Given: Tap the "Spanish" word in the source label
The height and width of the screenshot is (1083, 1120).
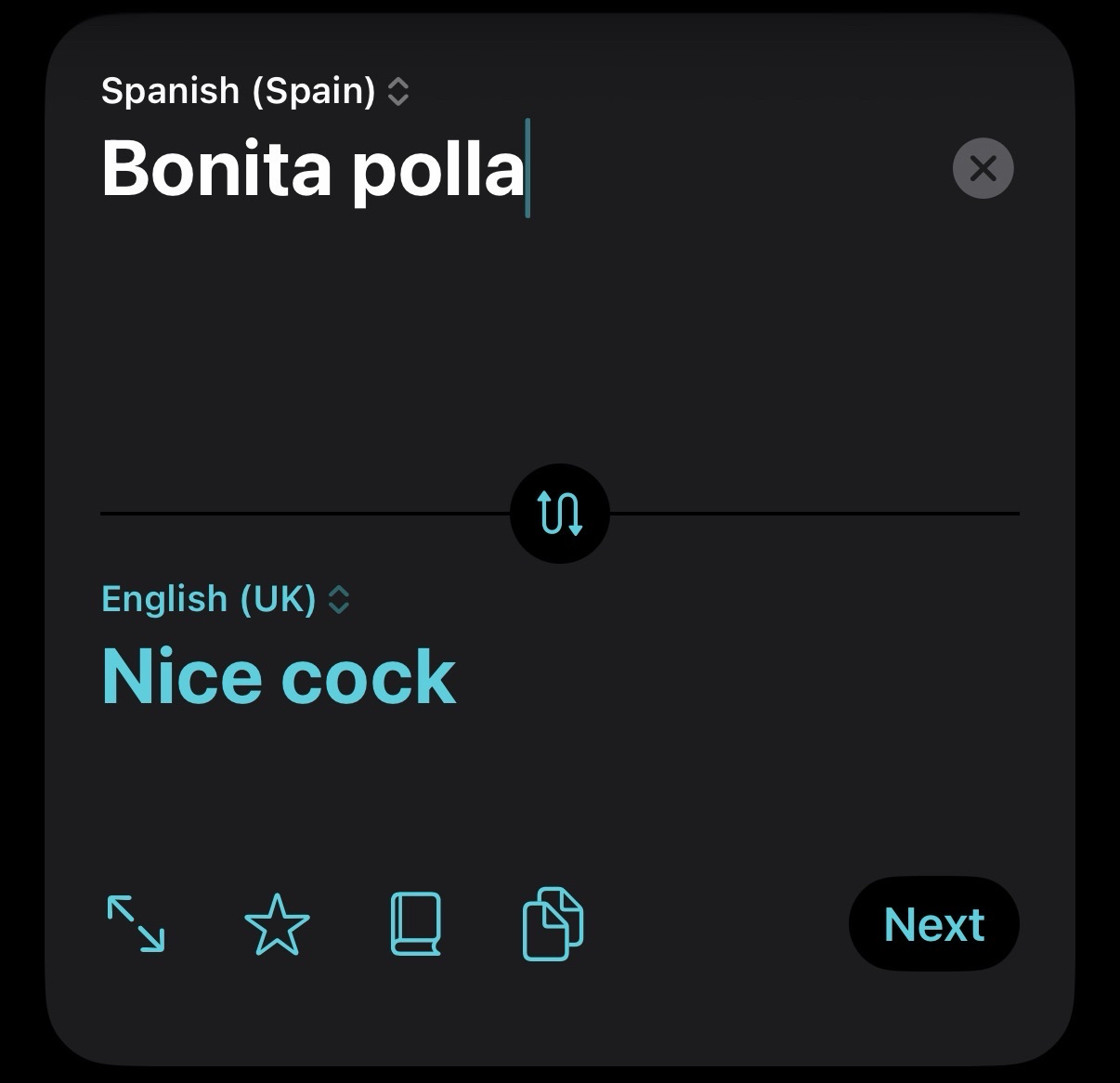Looking at the screenshot, I should point(170,91).
